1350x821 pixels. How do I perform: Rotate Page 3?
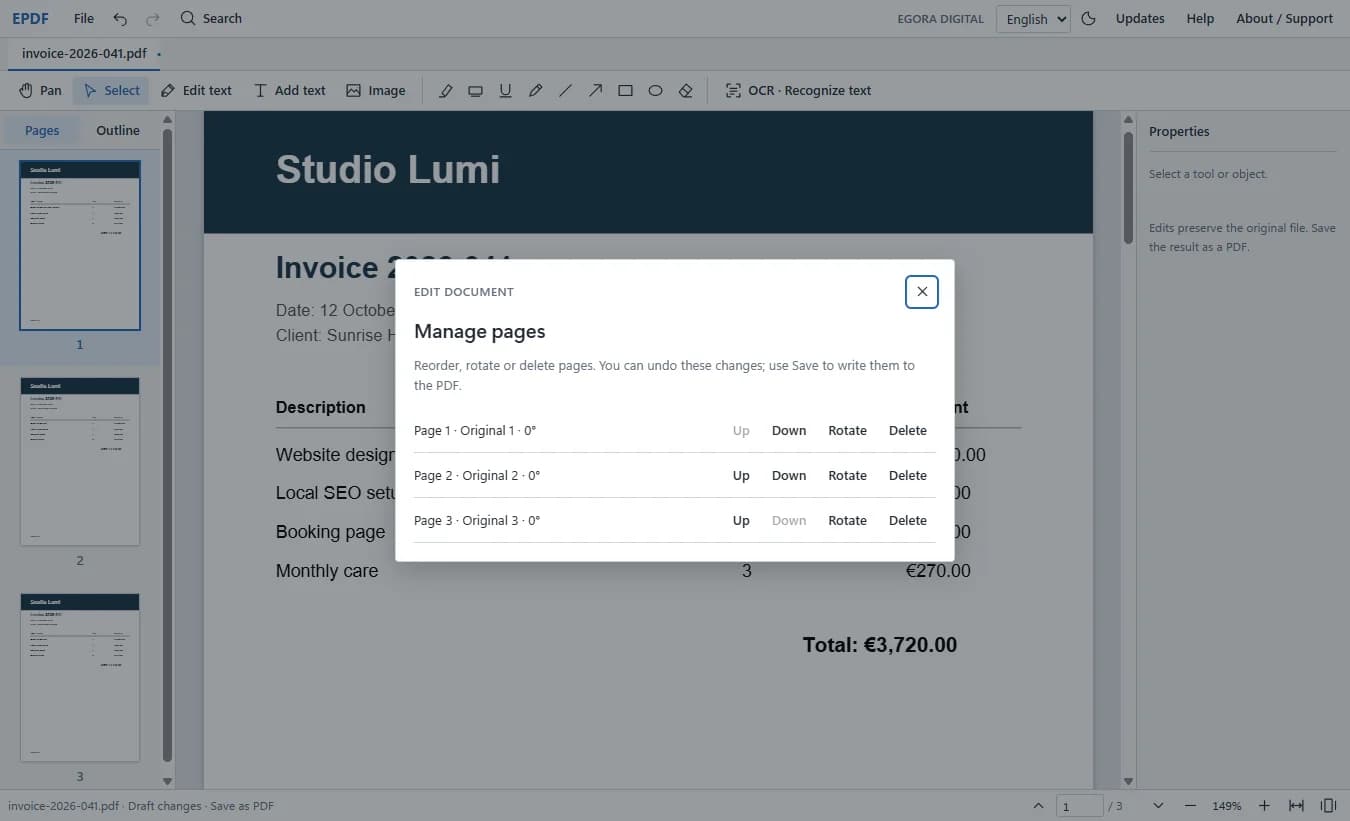(x=847, y=521)
